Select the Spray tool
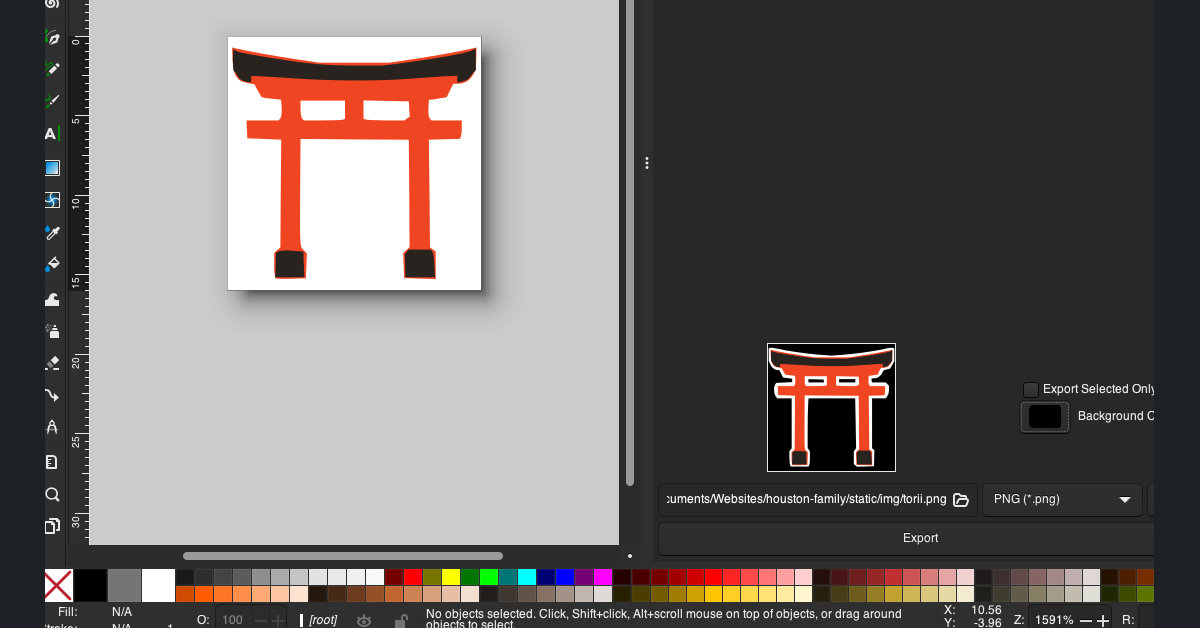 (x=53, y=330)
